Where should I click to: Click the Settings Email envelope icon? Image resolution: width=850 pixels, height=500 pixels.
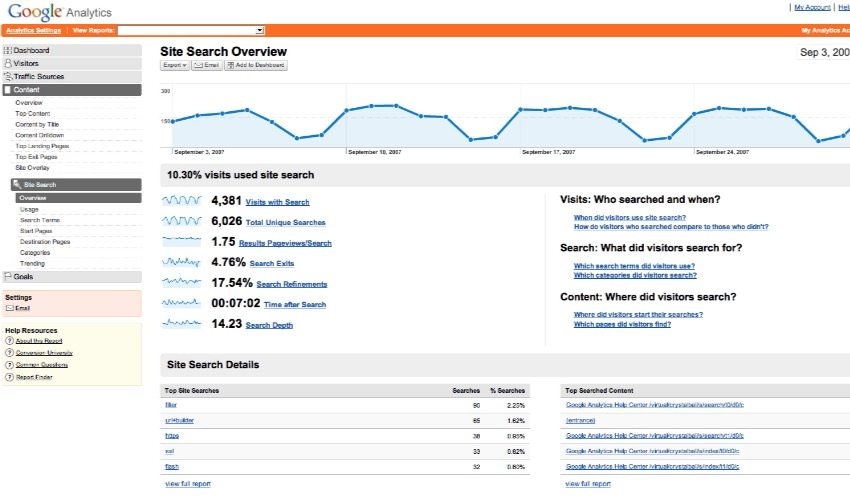[x=10, y=308]
